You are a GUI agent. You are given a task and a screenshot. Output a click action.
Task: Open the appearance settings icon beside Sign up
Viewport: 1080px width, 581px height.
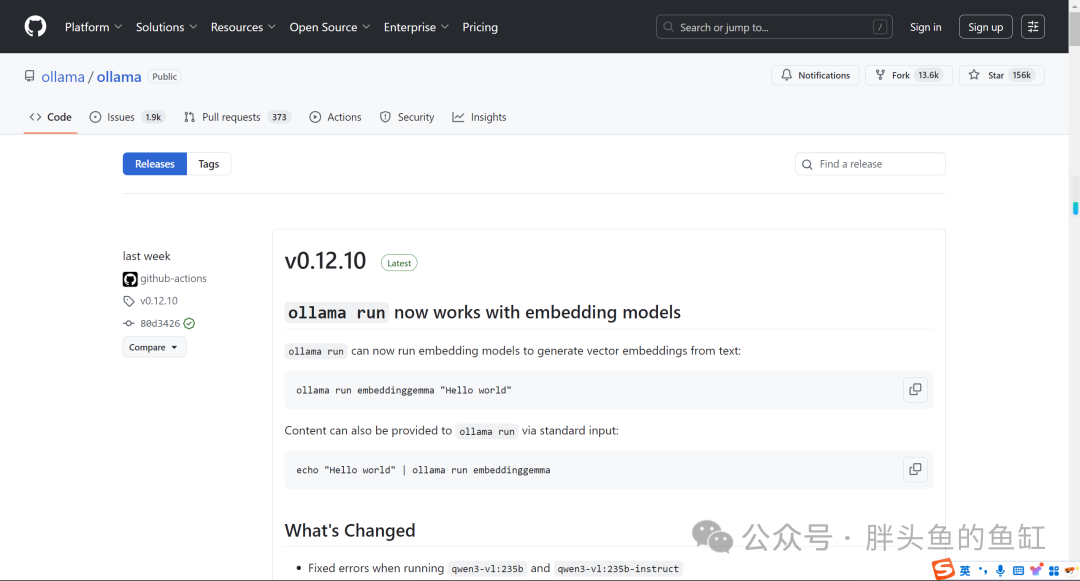pyautogui.click(x=1032, y=27)
